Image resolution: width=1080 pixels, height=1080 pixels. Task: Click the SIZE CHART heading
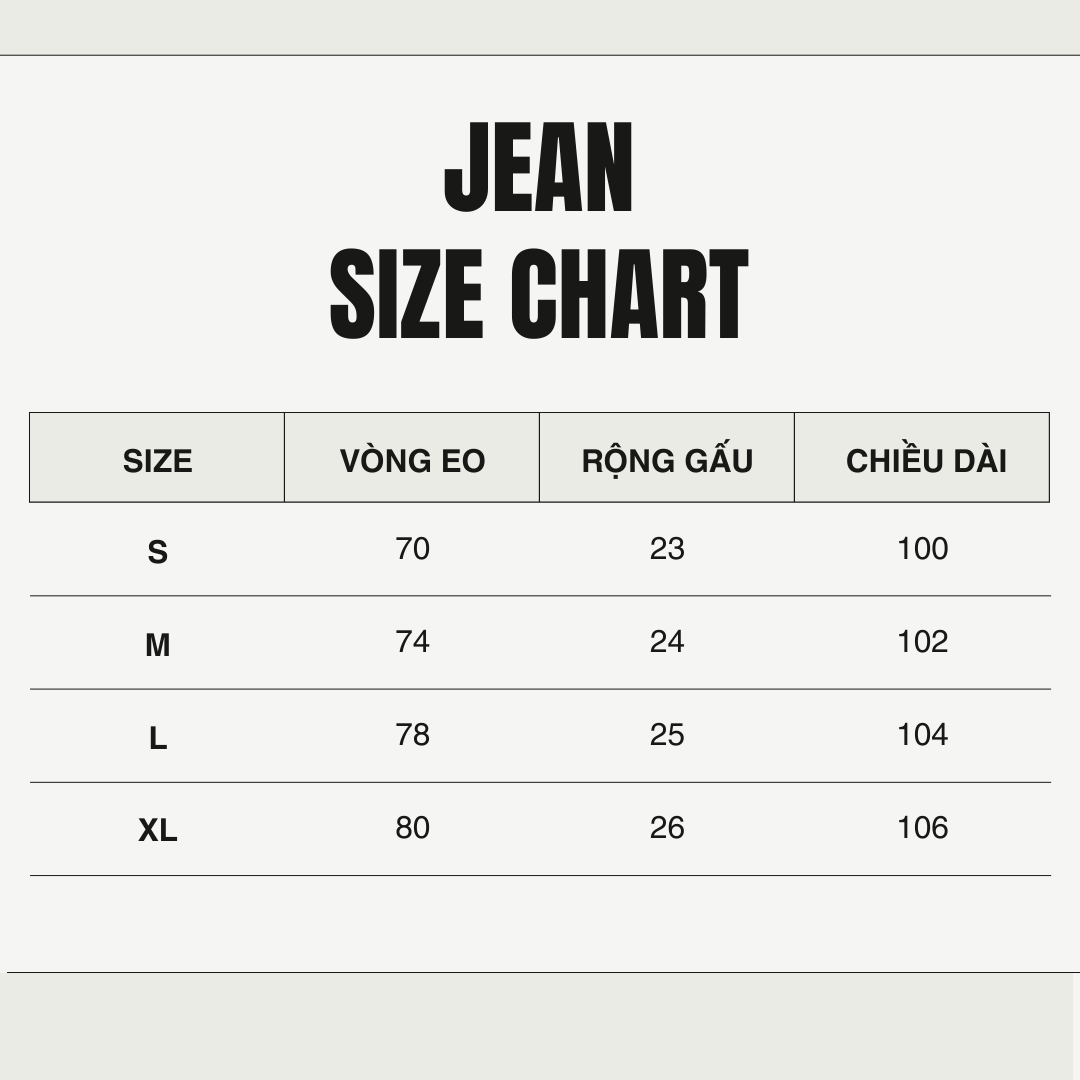coord(539,294)
